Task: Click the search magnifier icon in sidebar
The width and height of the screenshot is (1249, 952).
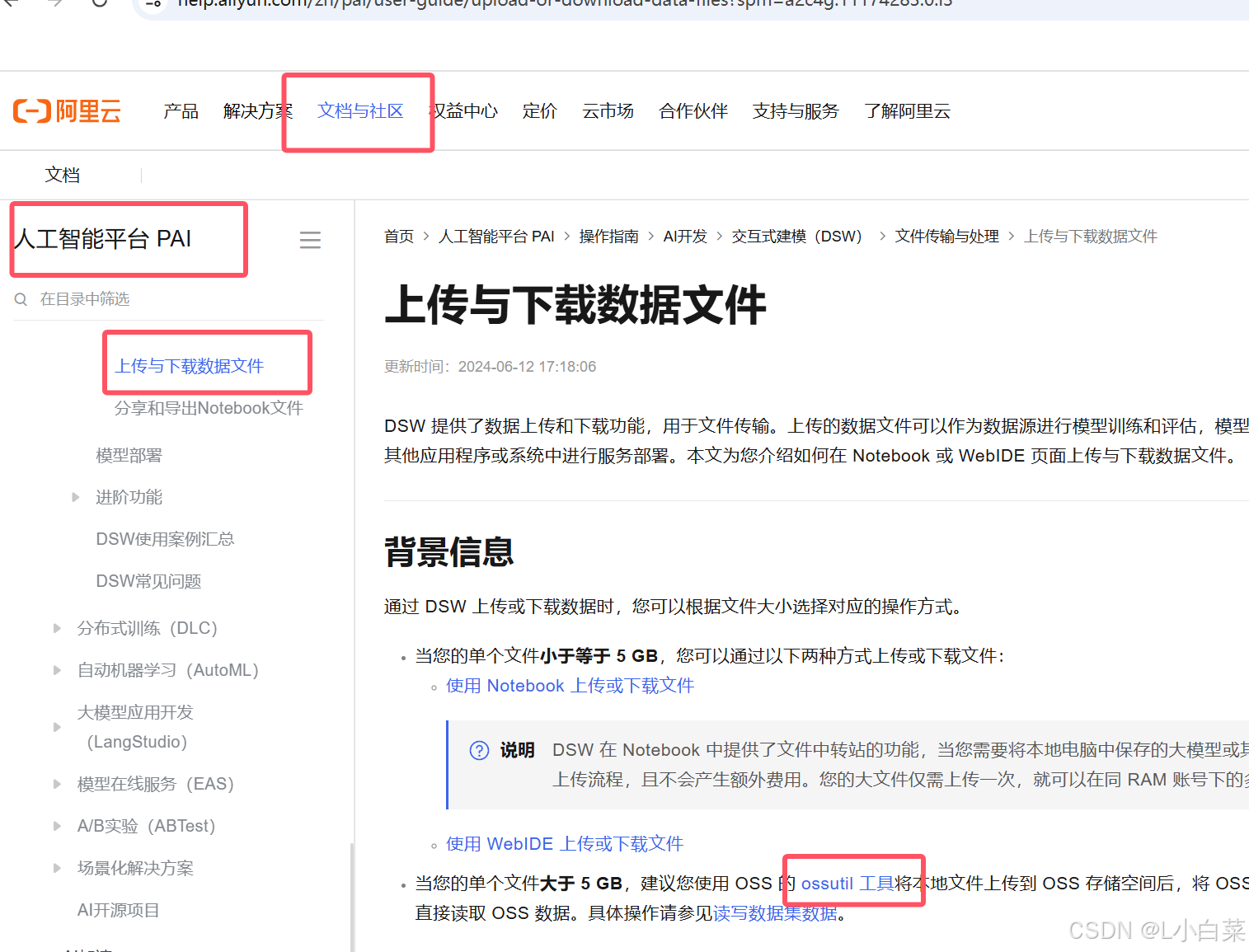Action: (21, 299)
